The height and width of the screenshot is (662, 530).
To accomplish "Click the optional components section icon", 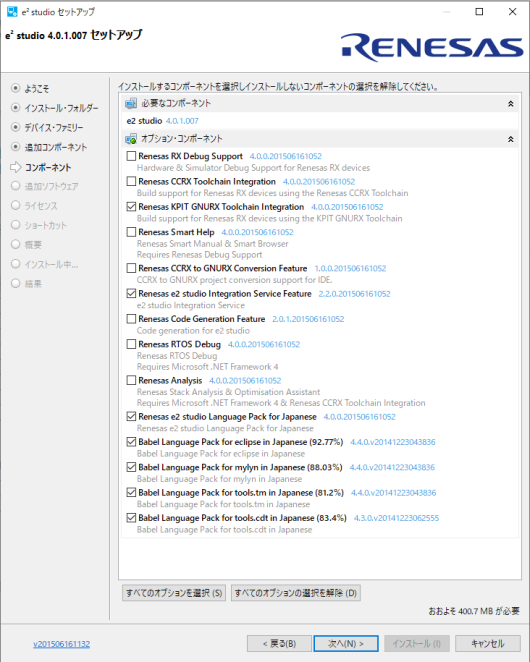I will coord(131,138).
